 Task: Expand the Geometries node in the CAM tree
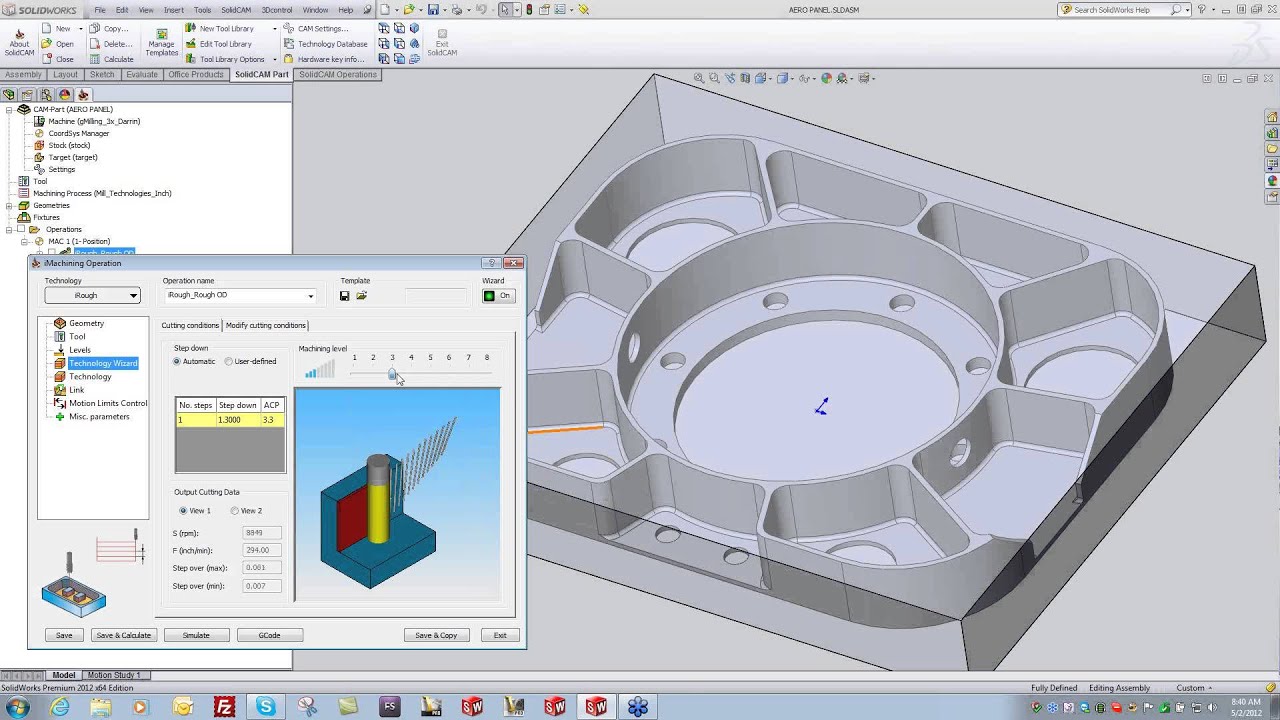pos(7,205)
